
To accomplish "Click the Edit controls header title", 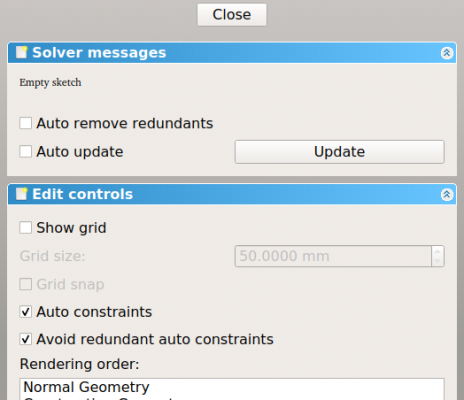I will pyautogui.click(x=82, y=194).
